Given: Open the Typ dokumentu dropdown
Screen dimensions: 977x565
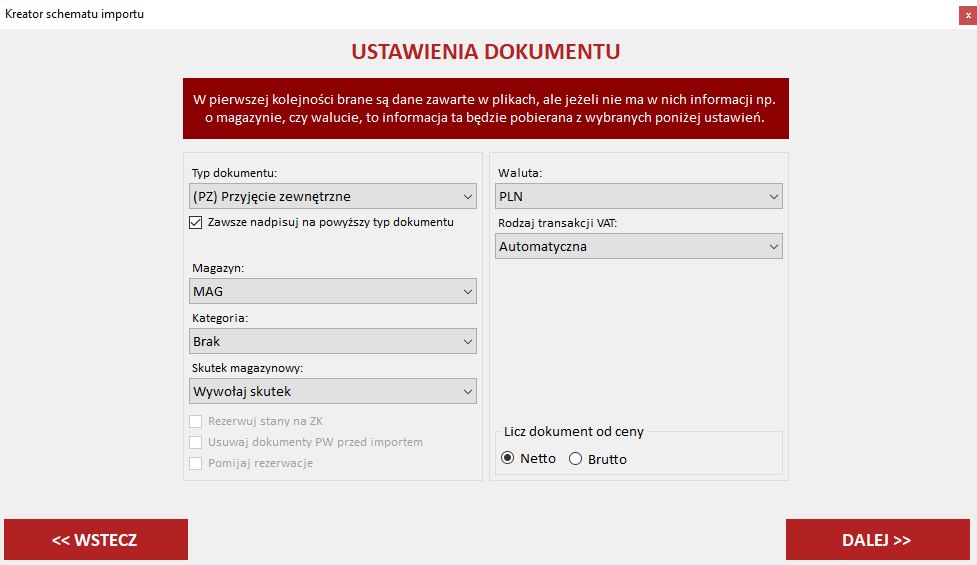Looking at the screenshot, I should pos(333,196).
